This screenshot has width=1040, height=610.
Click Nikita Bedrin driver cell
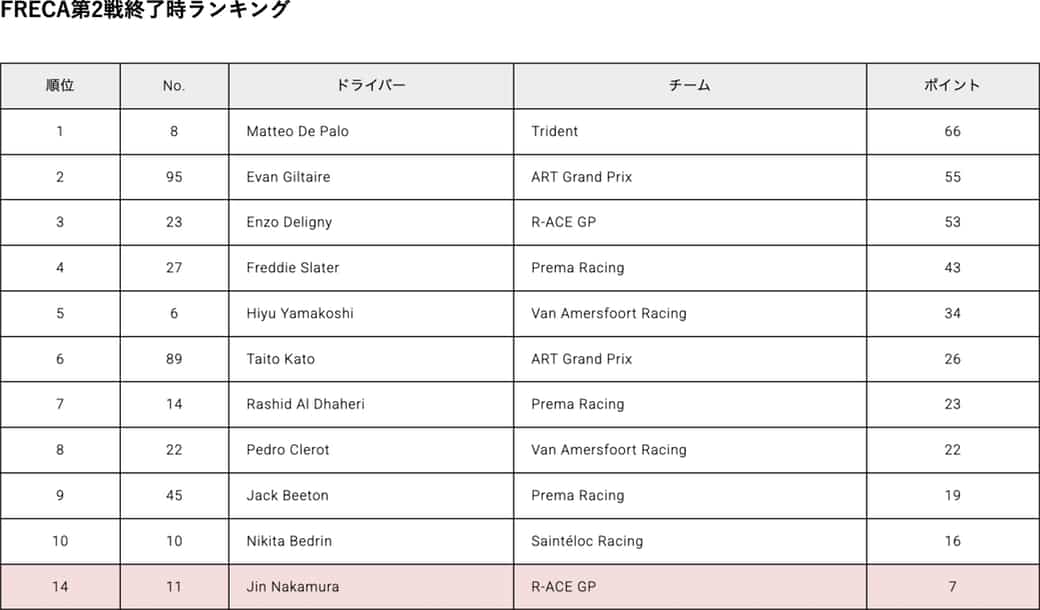371,541
